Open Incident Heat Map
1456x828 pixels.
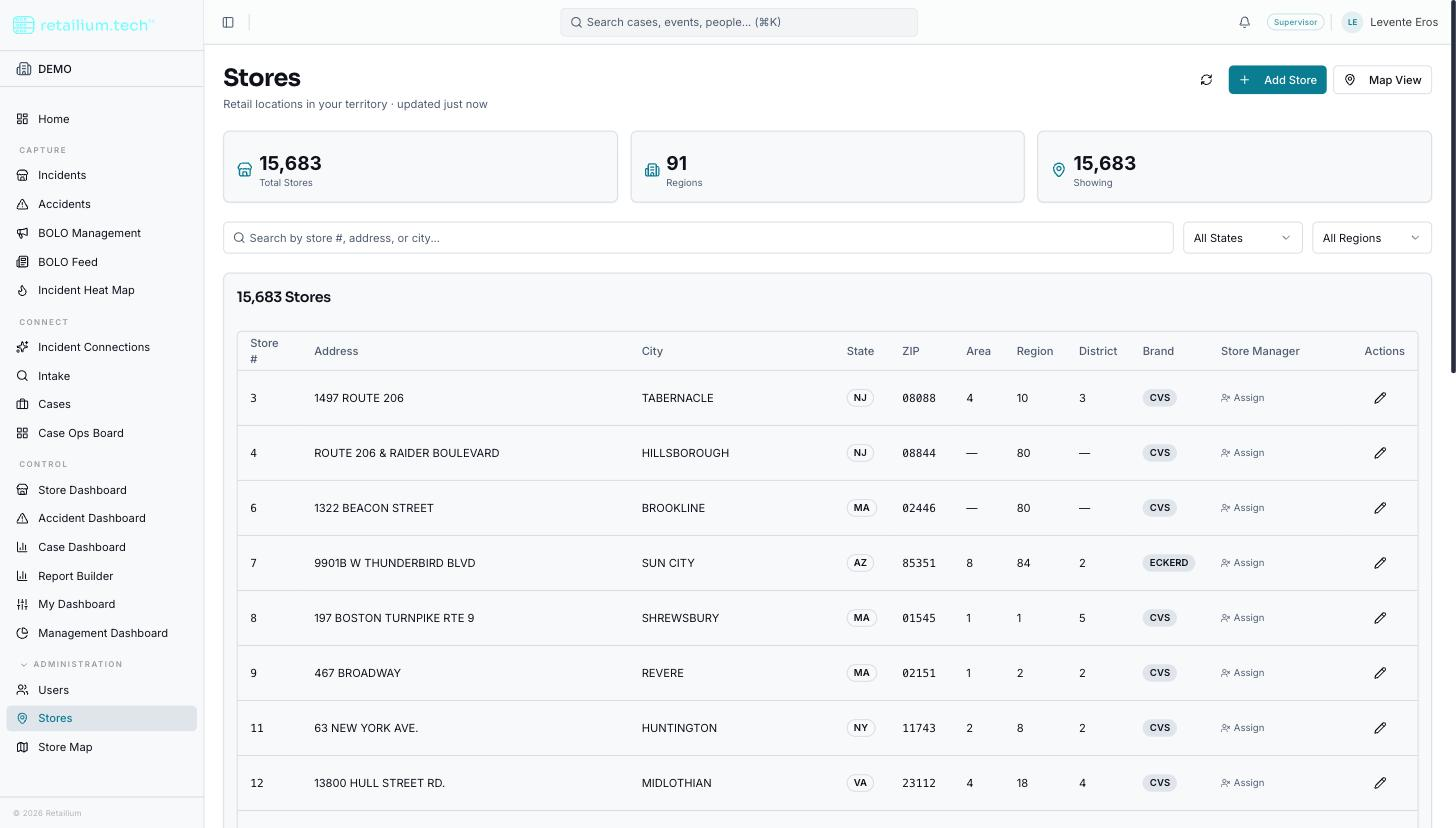point(101,290)
